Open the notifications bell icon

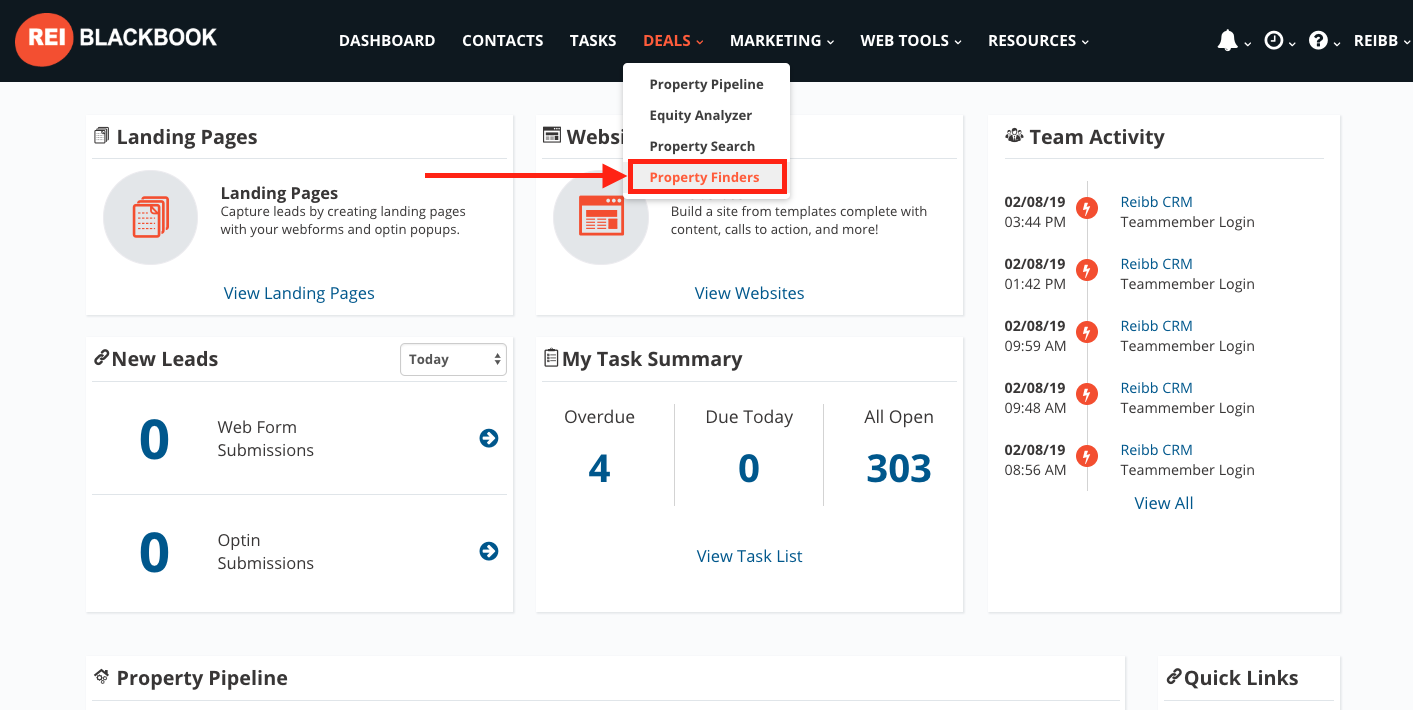click(1227, 40)
